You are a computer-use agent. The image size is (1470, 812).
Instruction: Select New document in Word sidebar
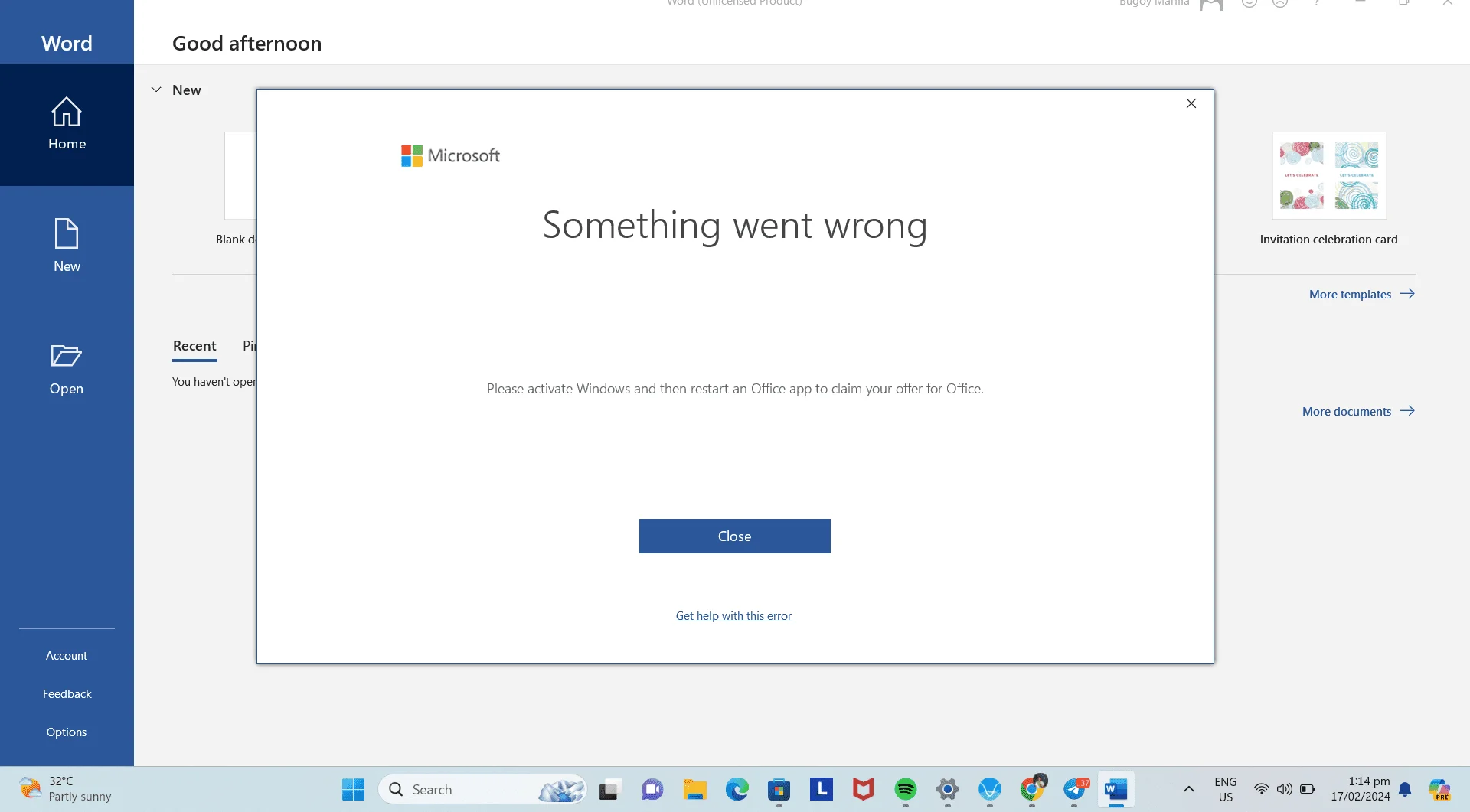(67, 246)
